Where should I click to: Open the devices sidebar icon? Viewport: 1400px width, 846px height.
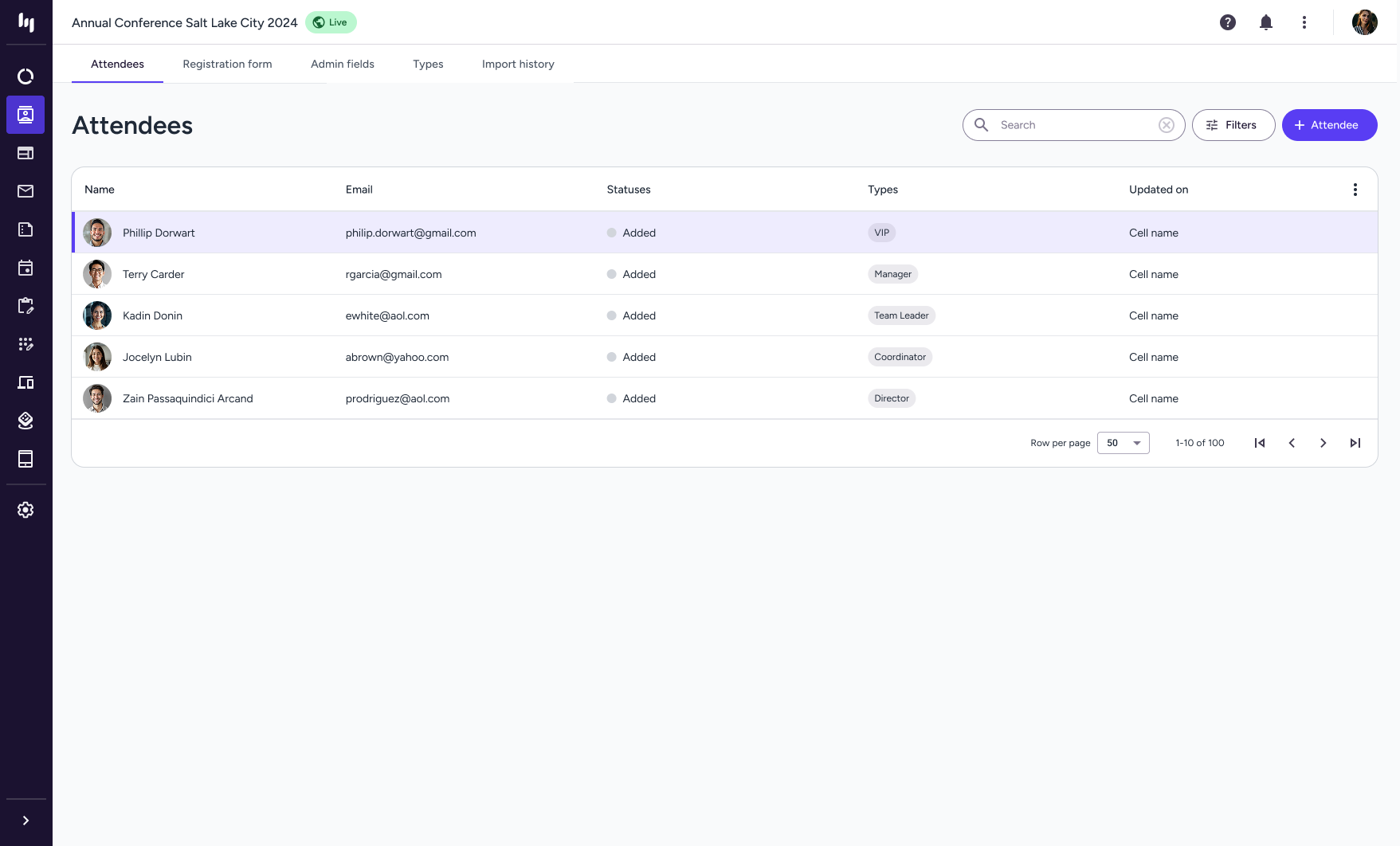[x=25, y=382]
